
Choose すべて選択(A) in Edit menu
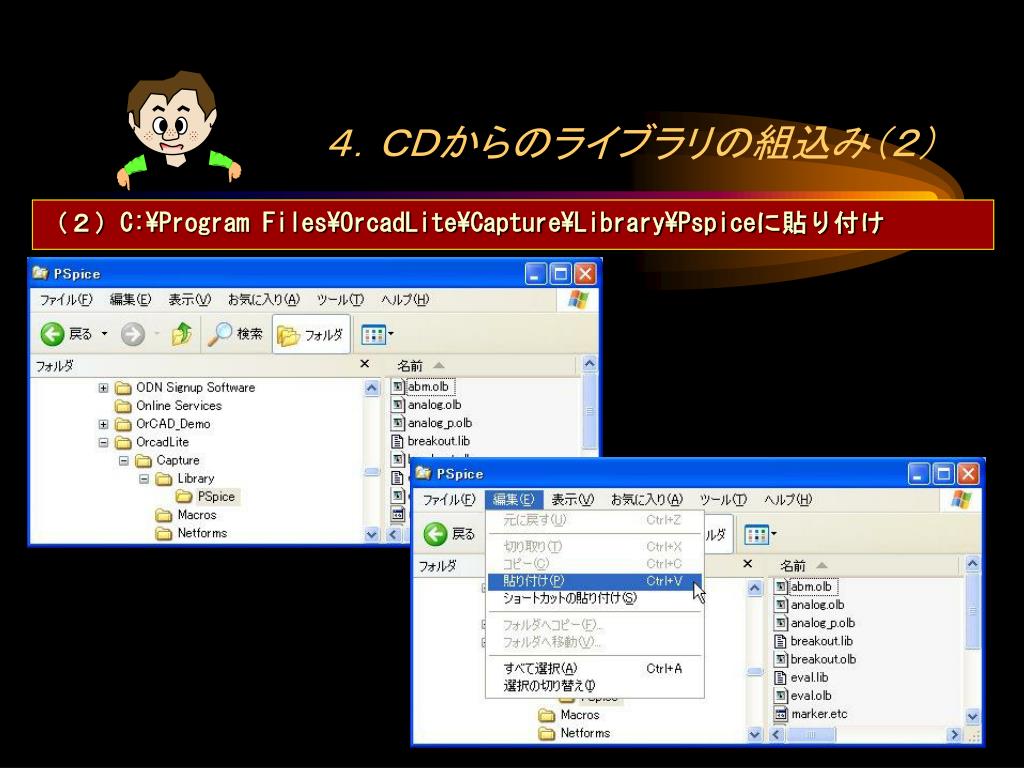coord(594,669)
